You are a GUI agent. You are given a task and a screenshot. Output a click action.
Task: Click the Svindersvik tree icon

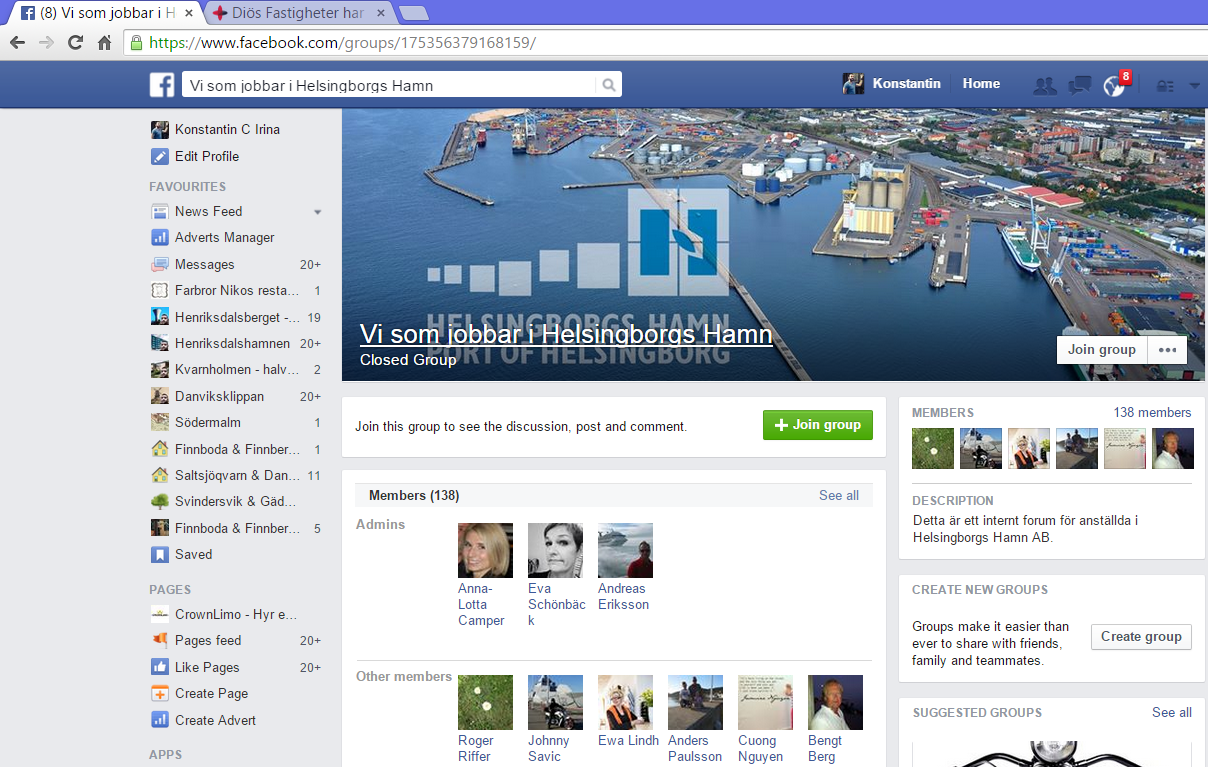point(159,501)
